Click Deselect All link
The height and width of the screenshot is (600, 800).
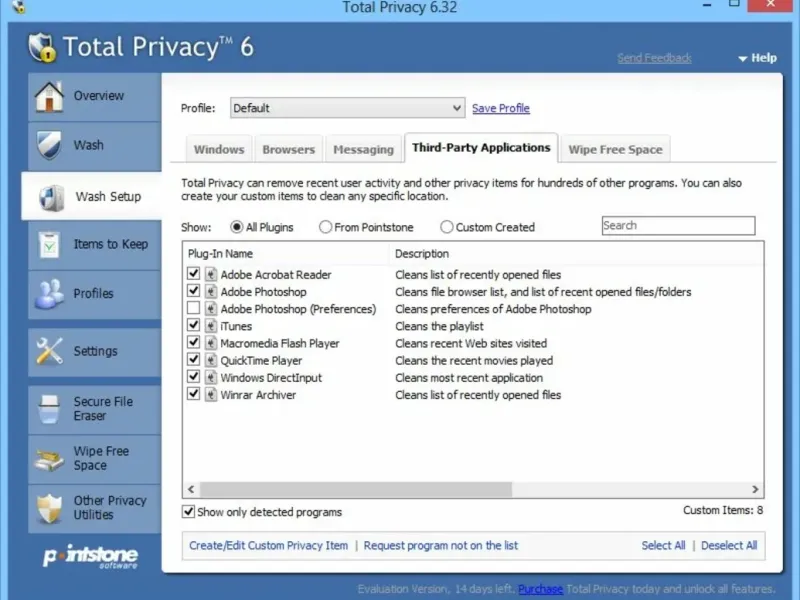tap(729, 545)
